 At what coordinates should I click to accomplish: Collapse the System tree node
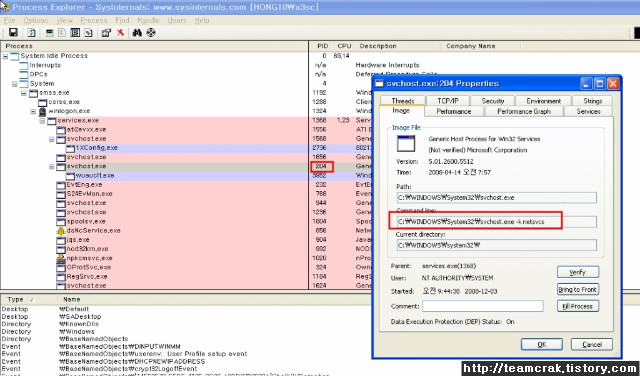(15, 84)
